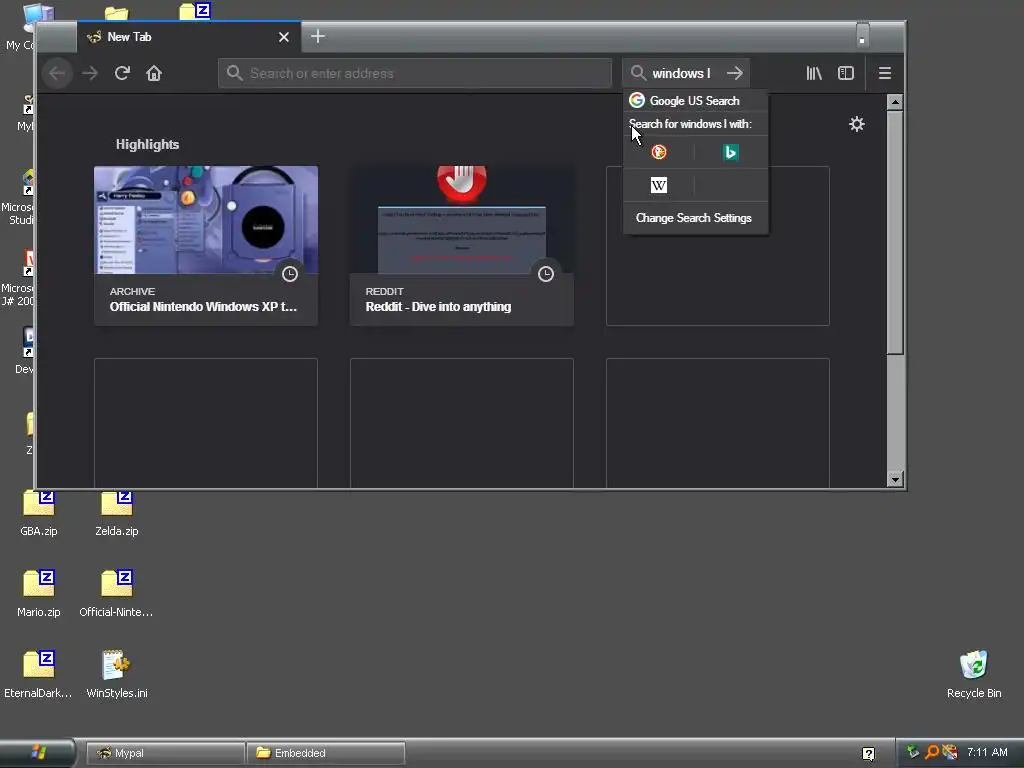Click the taskbar help question icon

[869, 754]
